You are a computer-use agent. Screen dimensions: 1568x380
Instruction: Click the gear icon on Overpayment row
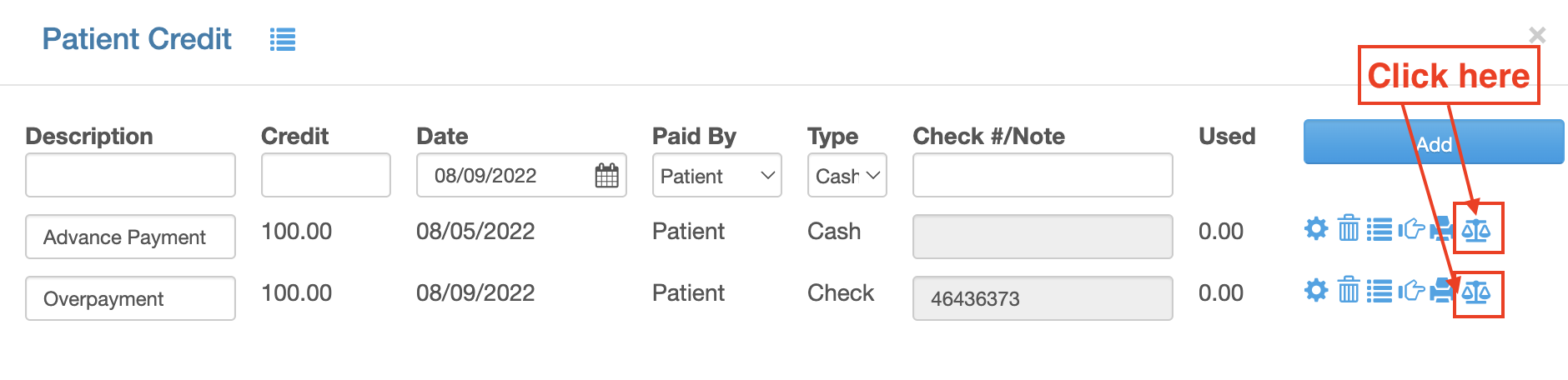1316,290
